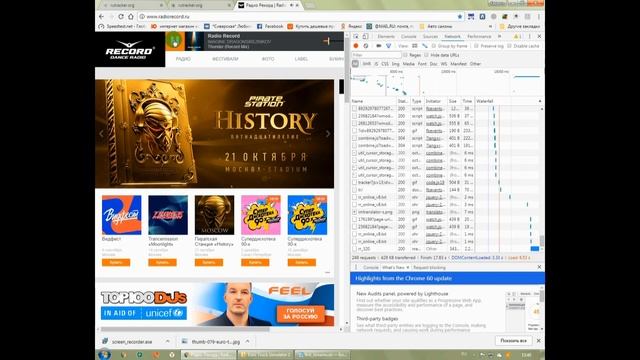
Task: Click the Facebook bookmark
Action: (x=270, y=26)
